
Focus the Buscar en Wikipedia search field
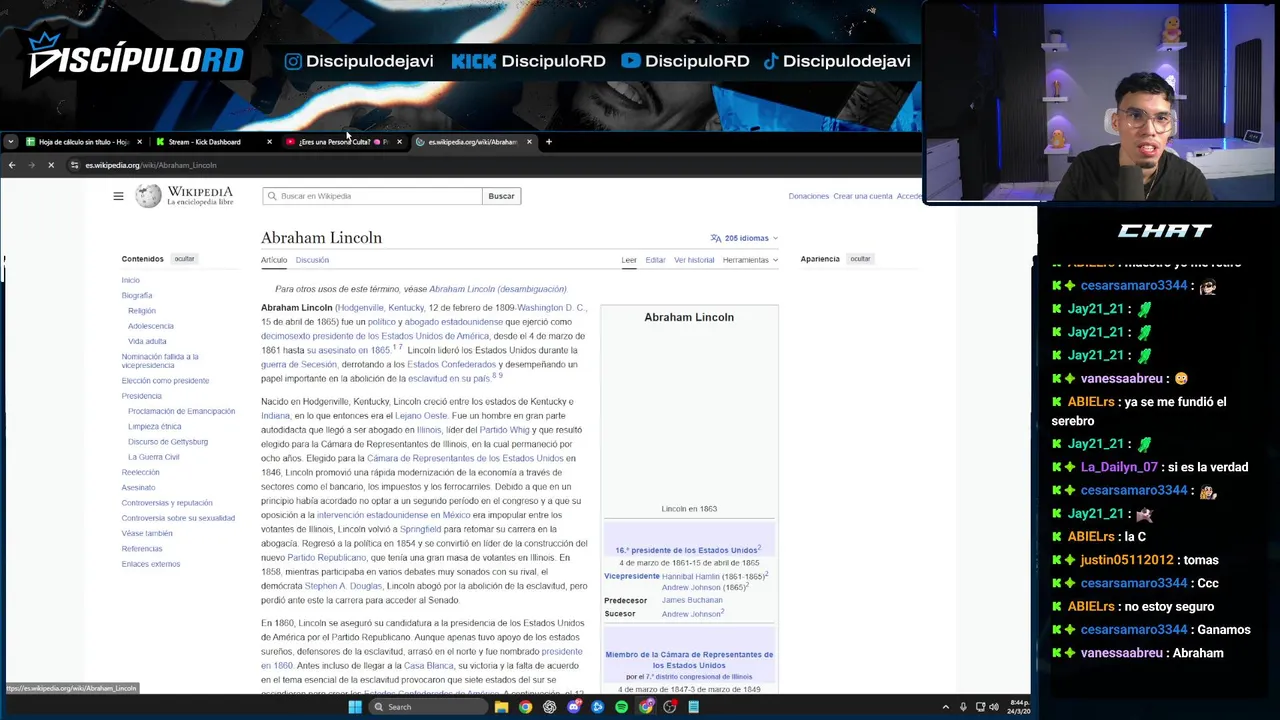point(372,196)
